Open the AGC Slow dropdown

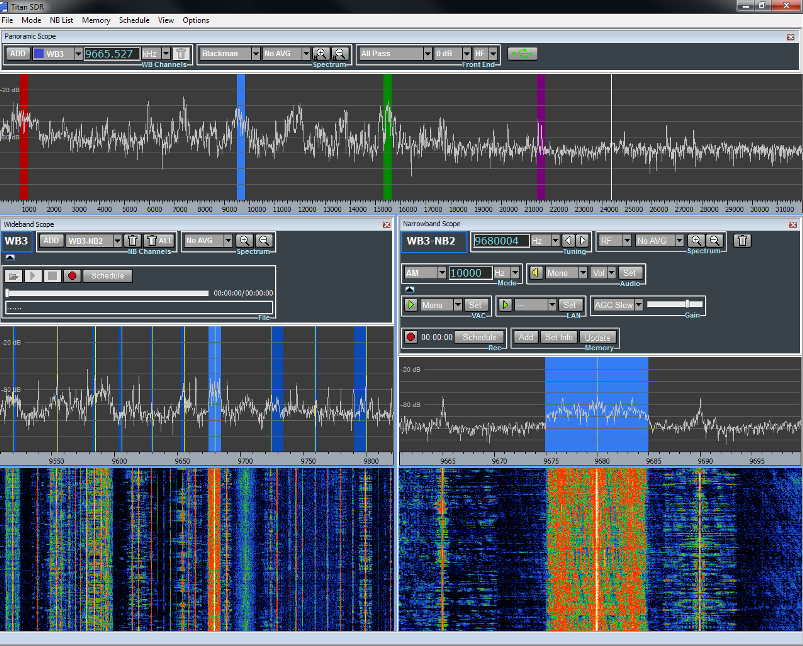(x=638, y=305)
